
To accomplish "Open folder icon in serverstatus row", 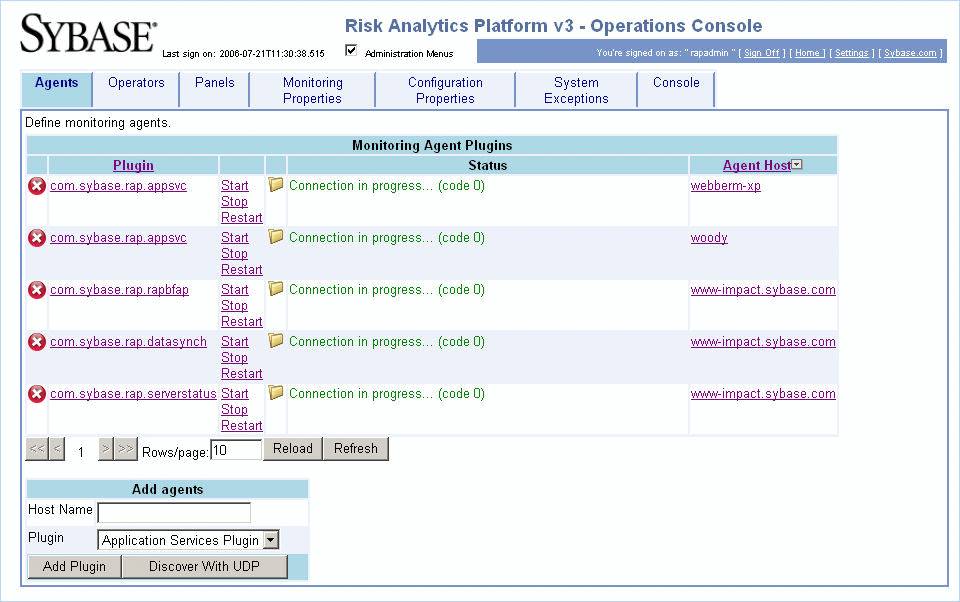I will point(276,393).
